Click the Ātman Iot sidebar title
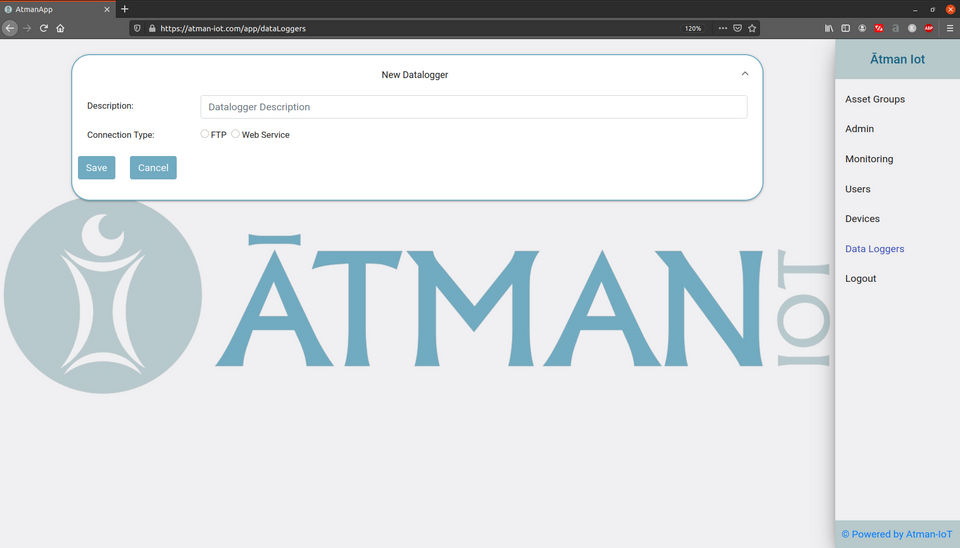Image resolution: width=960 pixels, height=548 pixels. coord(897,59)
